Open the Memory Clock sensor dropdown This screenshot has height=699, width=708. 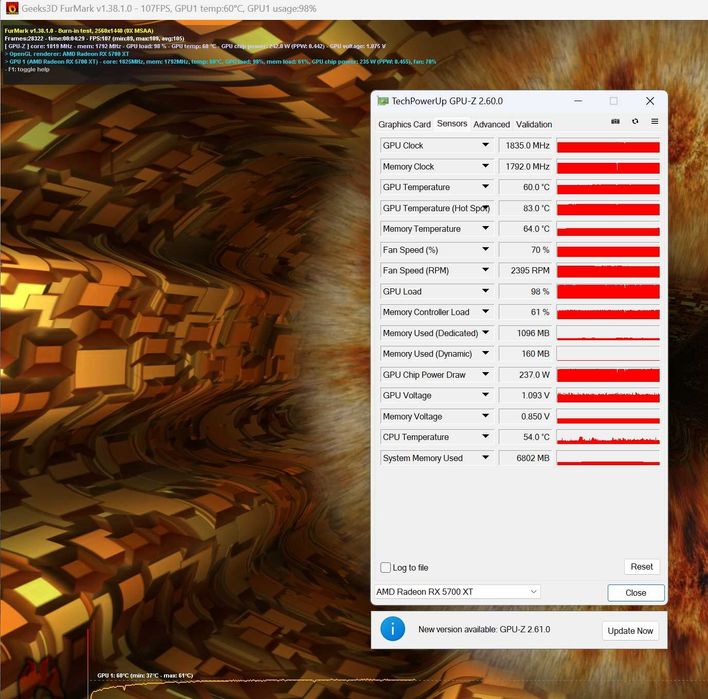pyautogui.click(x=485, y=166)
